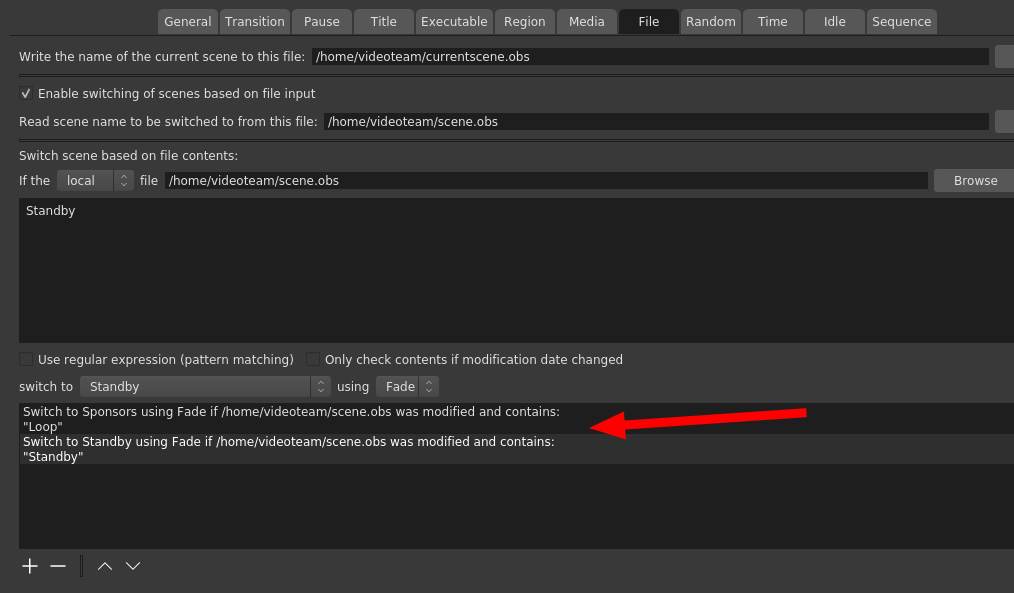The height and width of the screenshot is (593, 1014).
Task: Go to the Executable tab
Action: click(x=454, y=22)
